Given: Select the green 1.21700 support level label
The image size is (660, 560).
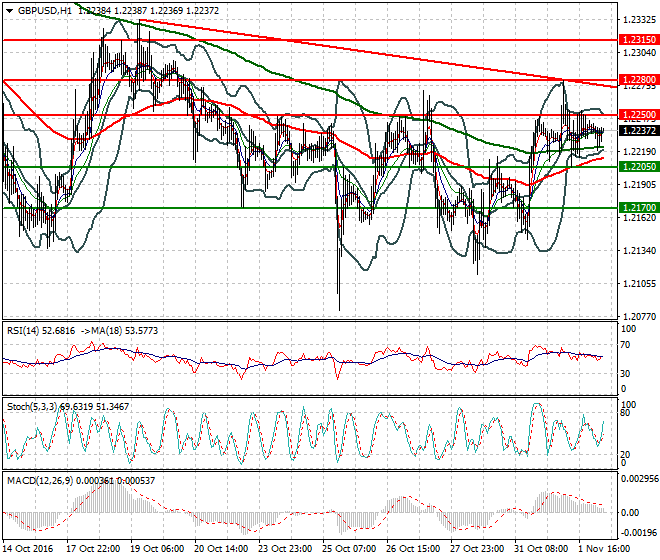Looking at the screenshot, I should [639, 208].
